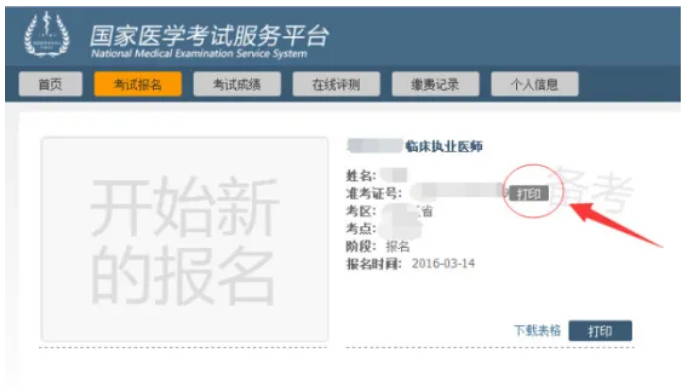Click the 考区 label
This screenshot has height=388, width=683.
[x=361, y=211]
